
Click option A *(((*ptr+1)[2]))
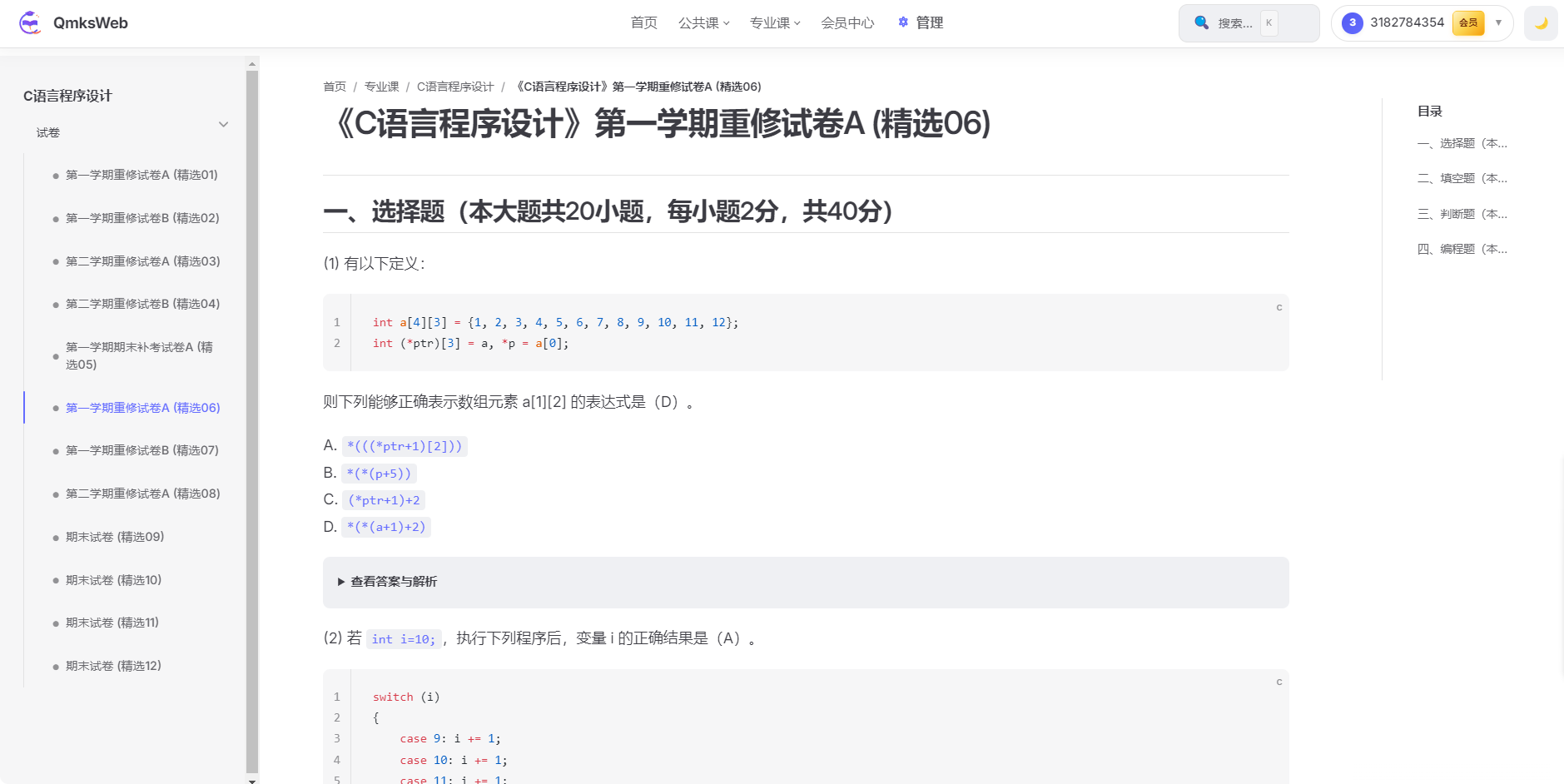pos(405,446)
